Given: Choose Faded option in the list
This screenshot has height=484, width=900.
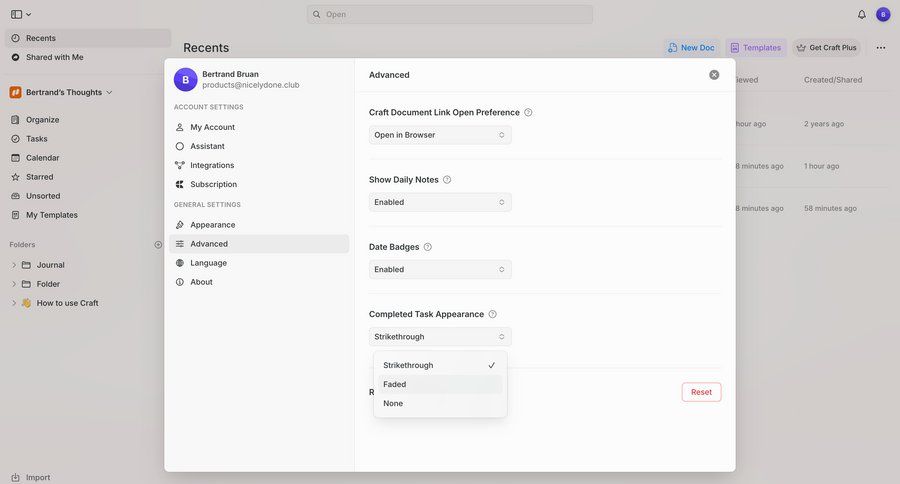Looking at the screenshot, I should pos(440,384).
